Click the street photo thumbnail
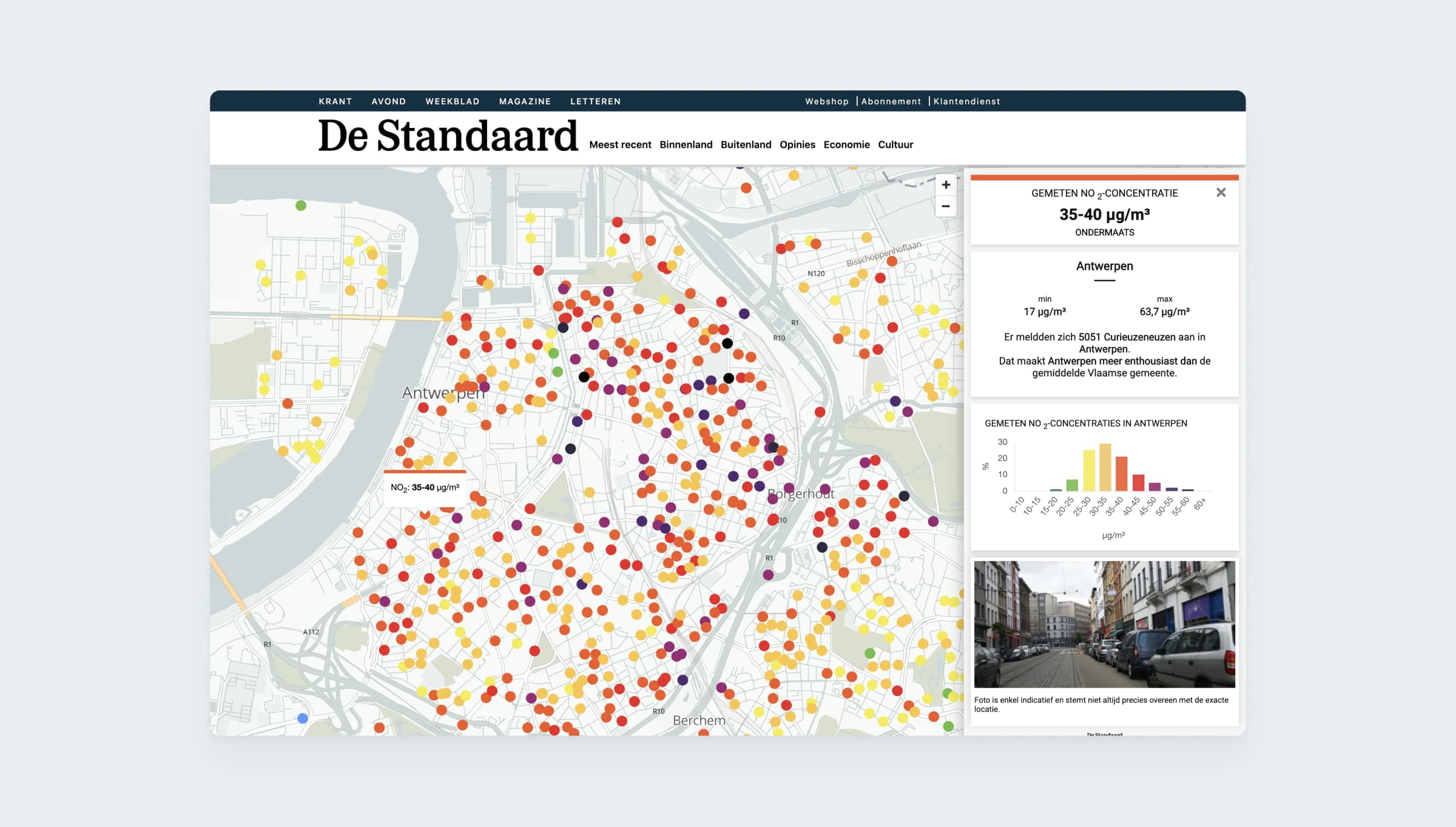Image resolution: width=1456 pixels, height=827 pixels. tap(1105, 624)
